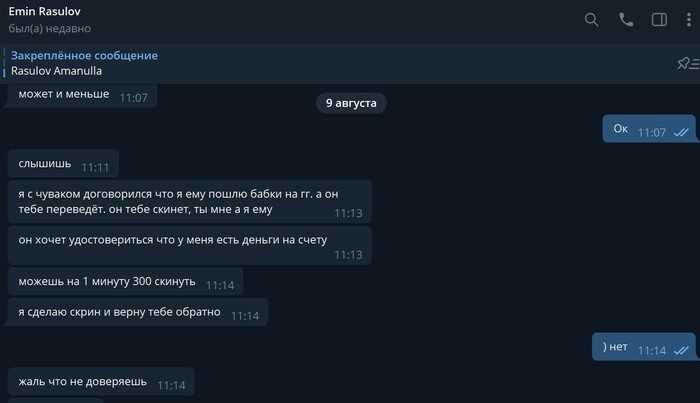Select the message 'можешь на 1 минуту 300 скинуть'
The width and height of the screenshot is (700, 403).
(x=125, y=282)
